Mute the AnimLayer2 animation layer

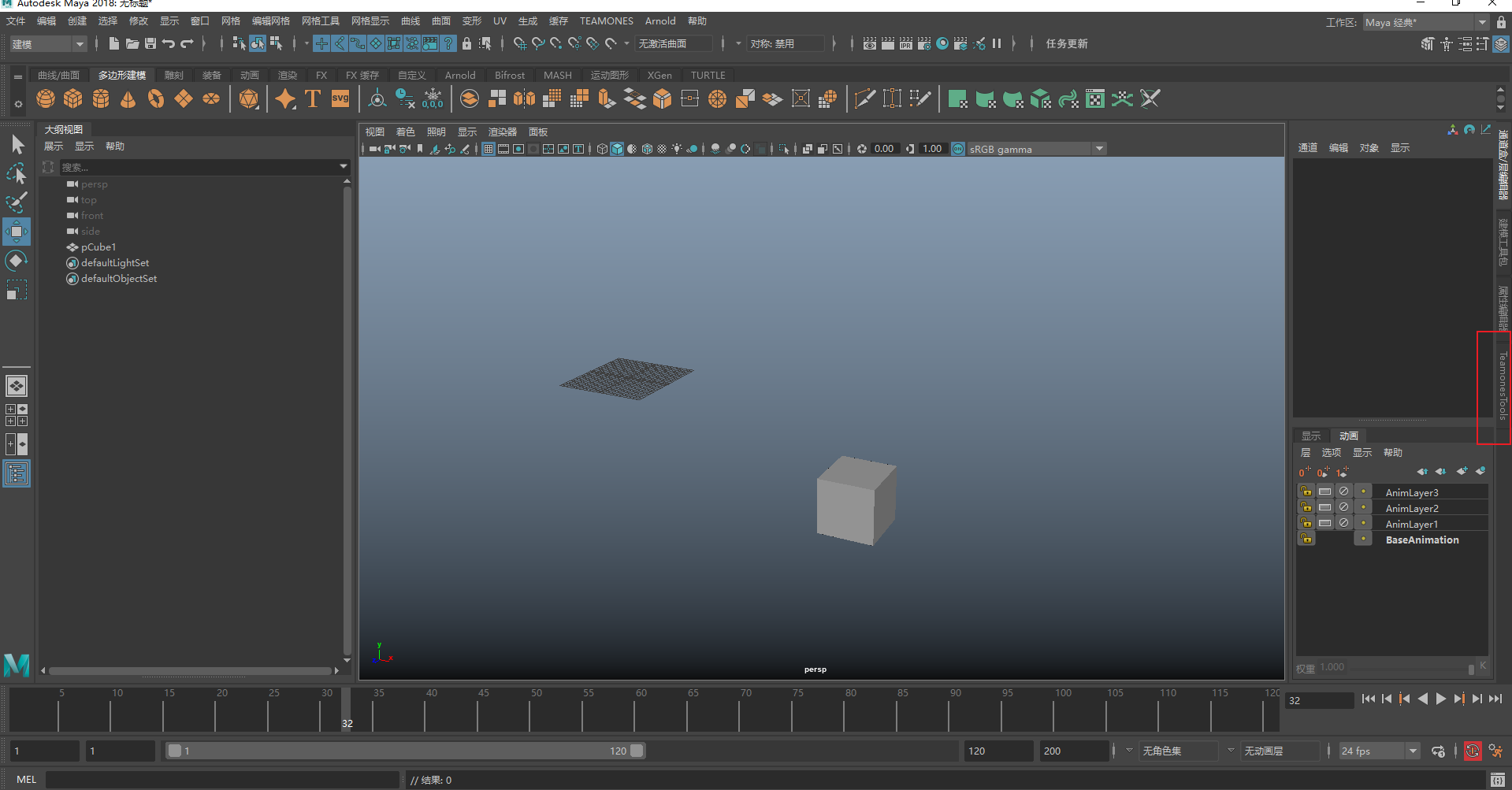click(x=1344, y=508)
